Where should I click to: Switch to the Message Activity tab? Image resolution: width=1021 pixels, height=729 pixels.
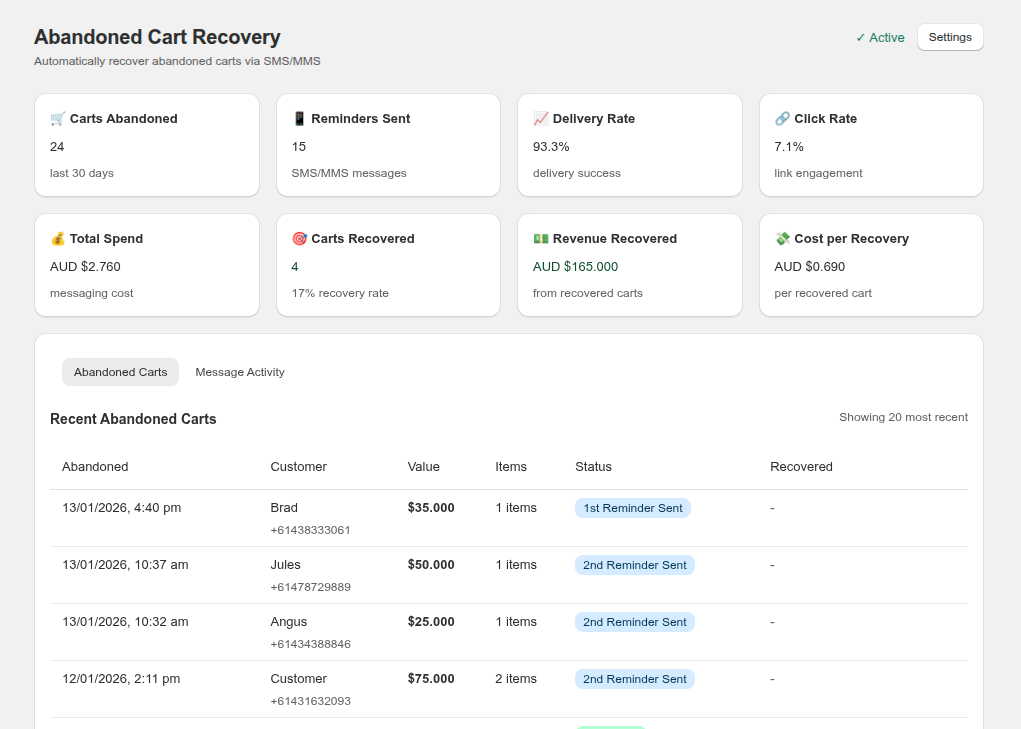tap(240, 372)
